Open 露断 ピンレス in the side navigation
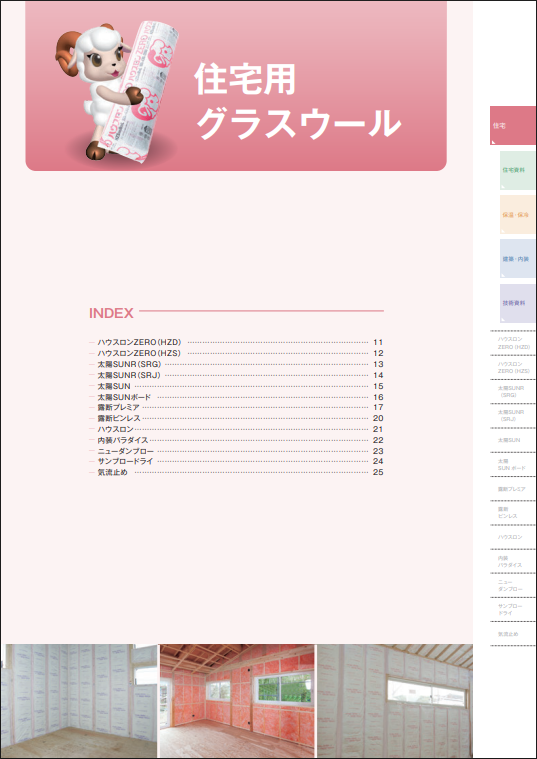The image size is (537, 759). 513,513
